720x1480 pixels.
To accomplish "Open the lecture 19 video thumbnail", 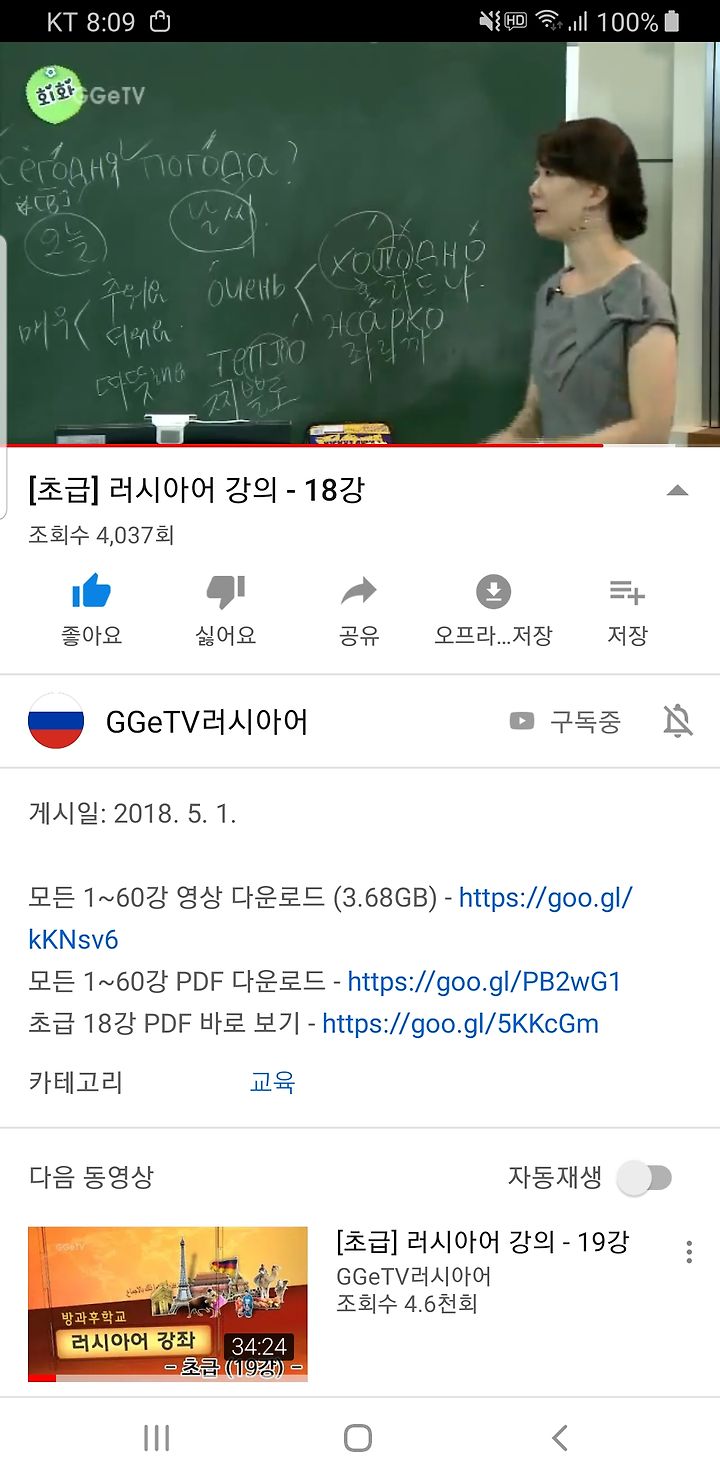I will (x=168, y=1304).
